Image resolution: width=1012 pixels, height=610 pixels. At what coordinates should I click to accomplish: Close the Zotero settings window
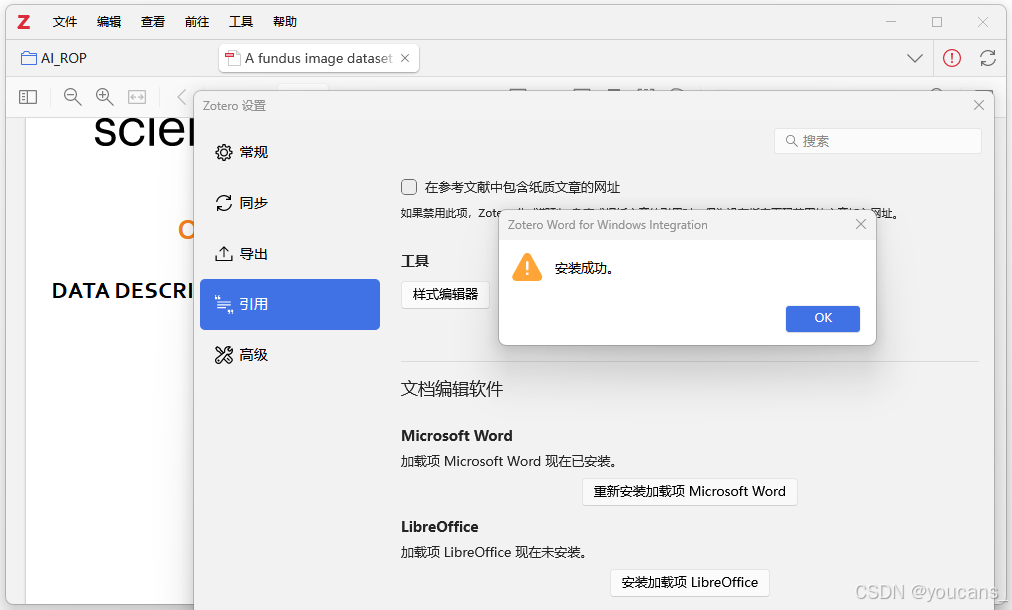pos(978,105)
